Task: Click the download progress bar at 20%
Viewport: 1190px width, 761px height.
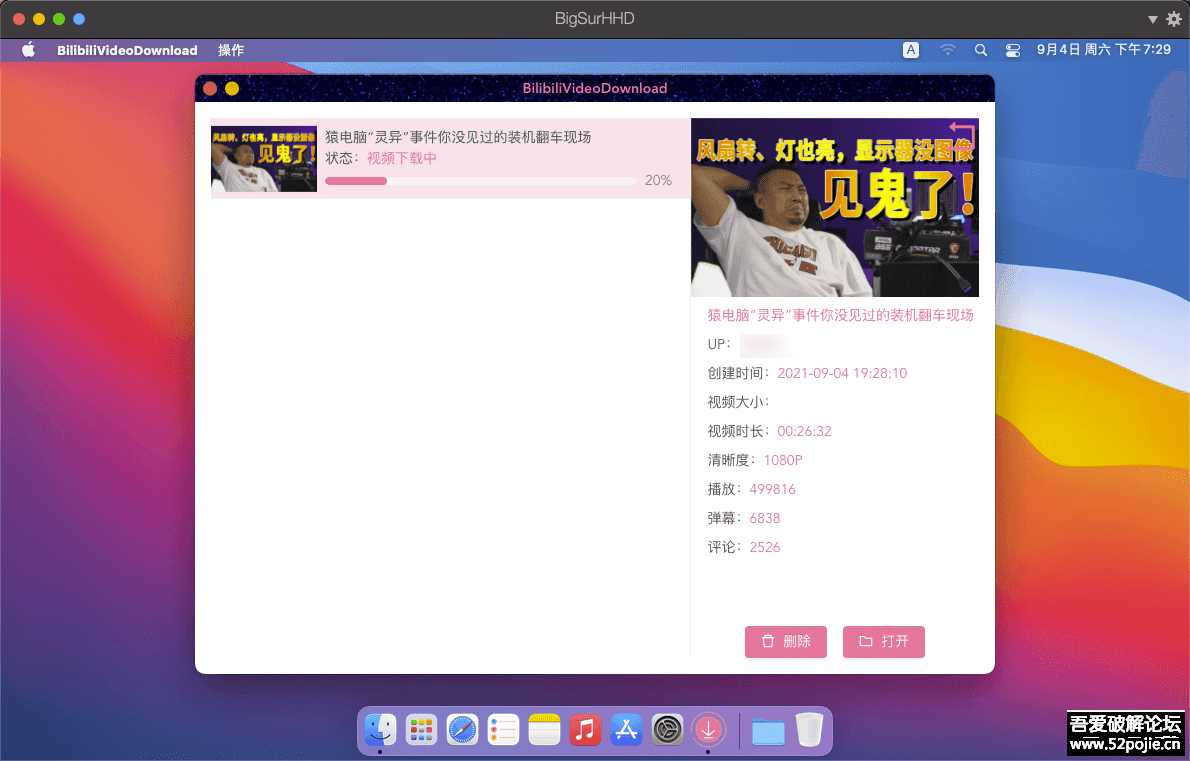Action: click(480, 181)
